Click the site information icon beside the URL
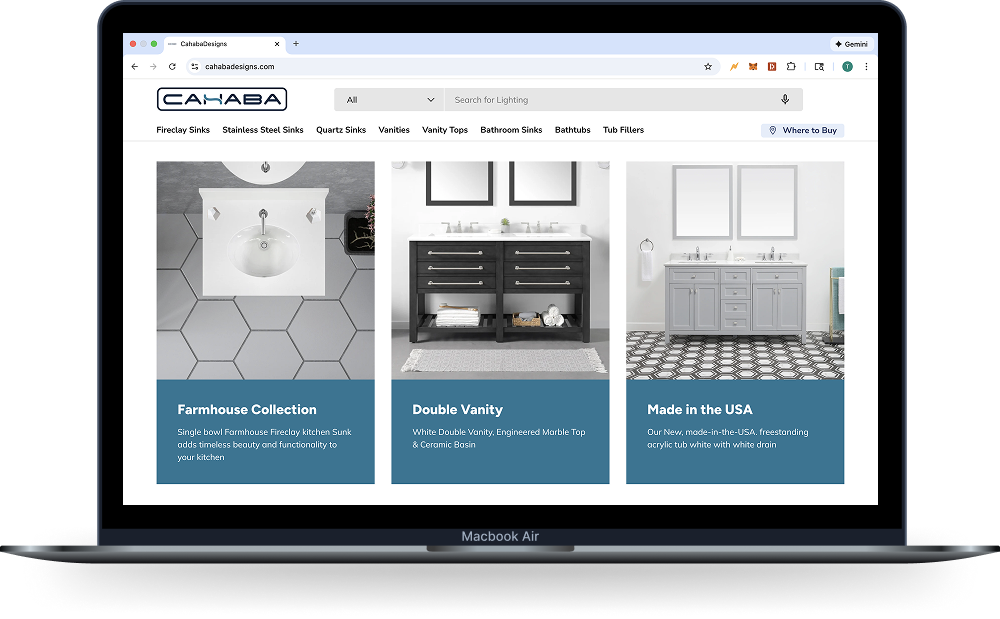The height and width of the screenshot is (619, 1000). point(195,67)
